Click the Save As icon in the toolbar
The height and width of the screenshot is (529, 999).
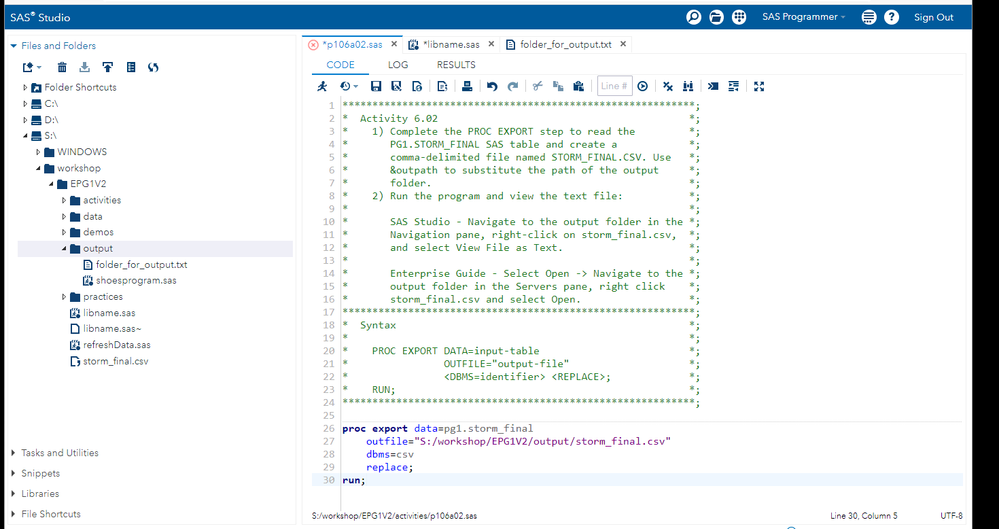pyautogui.click(x=396, y=86)
